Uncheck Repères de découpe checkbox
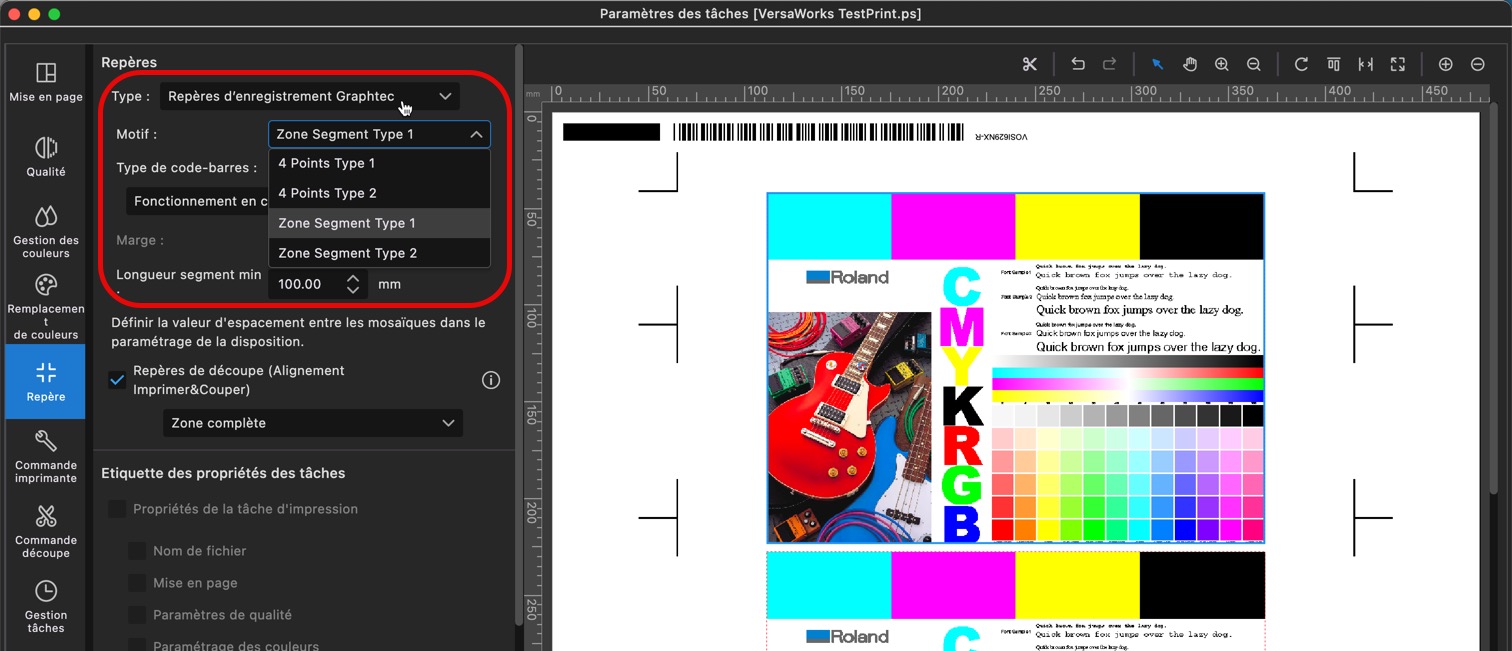Image resolution: width=1512 pixels, height=651 pixels. click(x=118, y=380)
